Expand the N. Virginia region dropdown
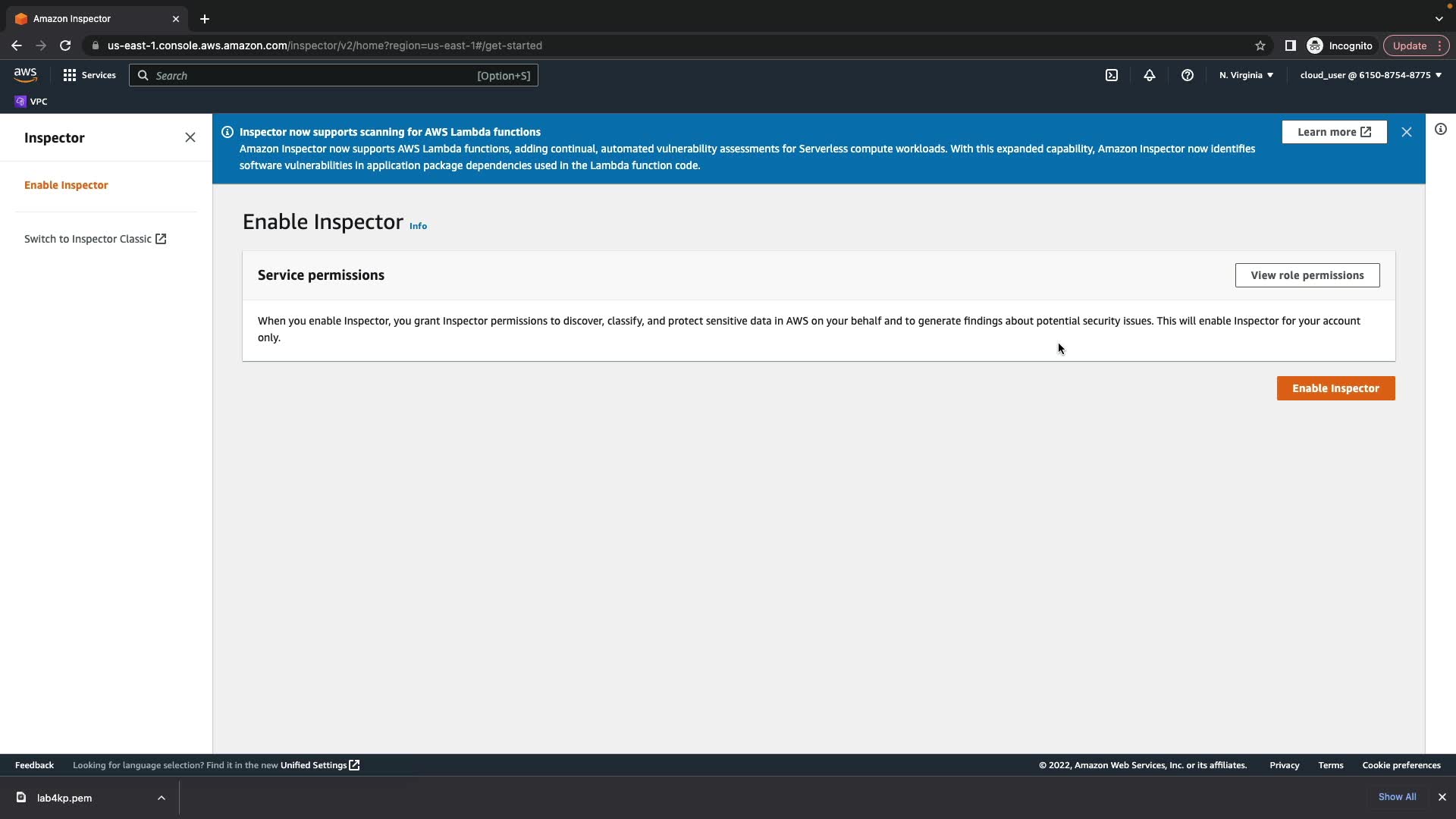The image size is (1456, 819). click(x=1246, y=75)
